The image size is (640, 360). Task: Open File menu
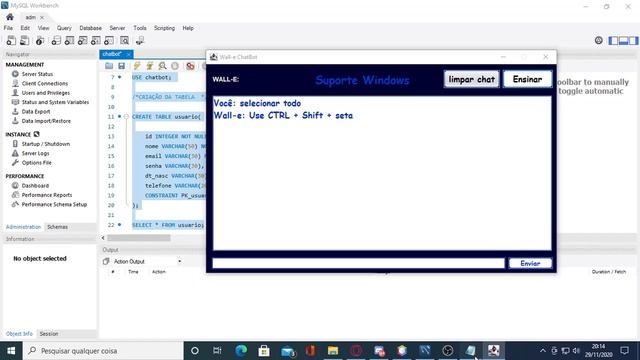pyautogui.click(x=8, y=28)
